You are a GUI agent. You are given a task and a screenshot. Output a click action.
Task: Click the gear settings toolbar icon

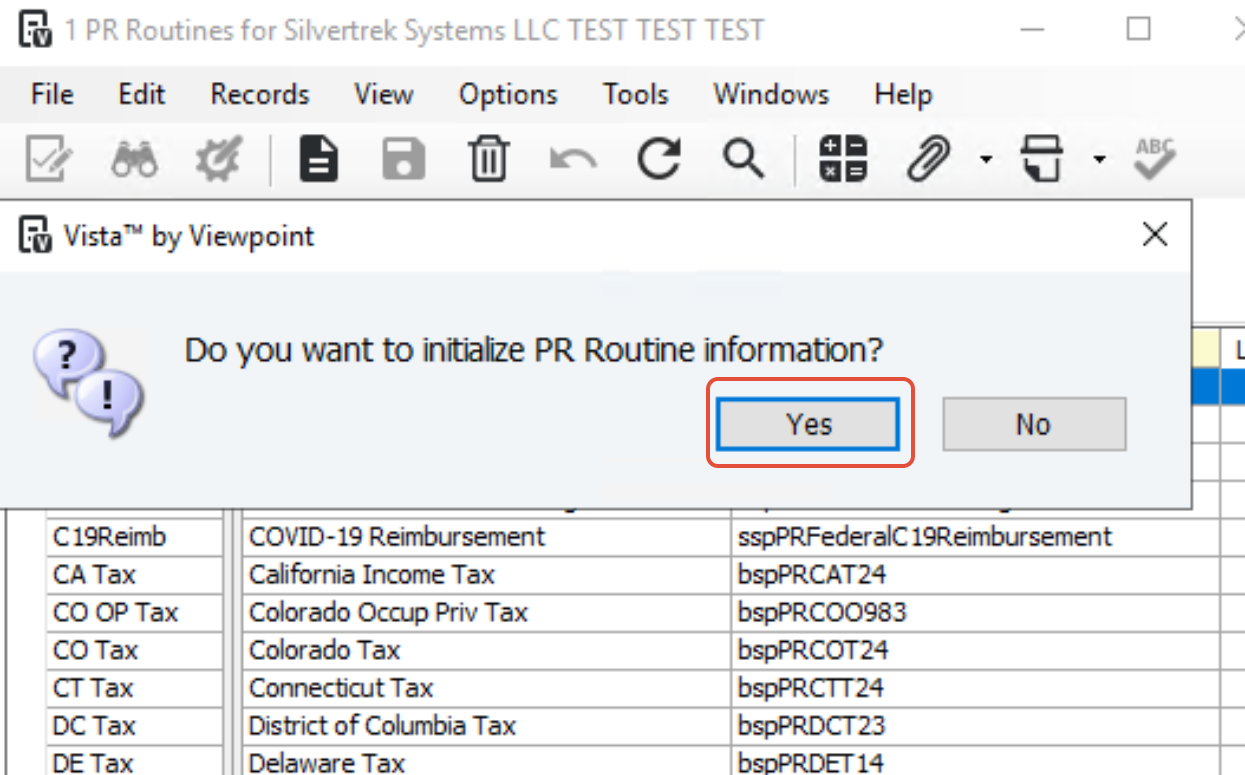[218, 158]
